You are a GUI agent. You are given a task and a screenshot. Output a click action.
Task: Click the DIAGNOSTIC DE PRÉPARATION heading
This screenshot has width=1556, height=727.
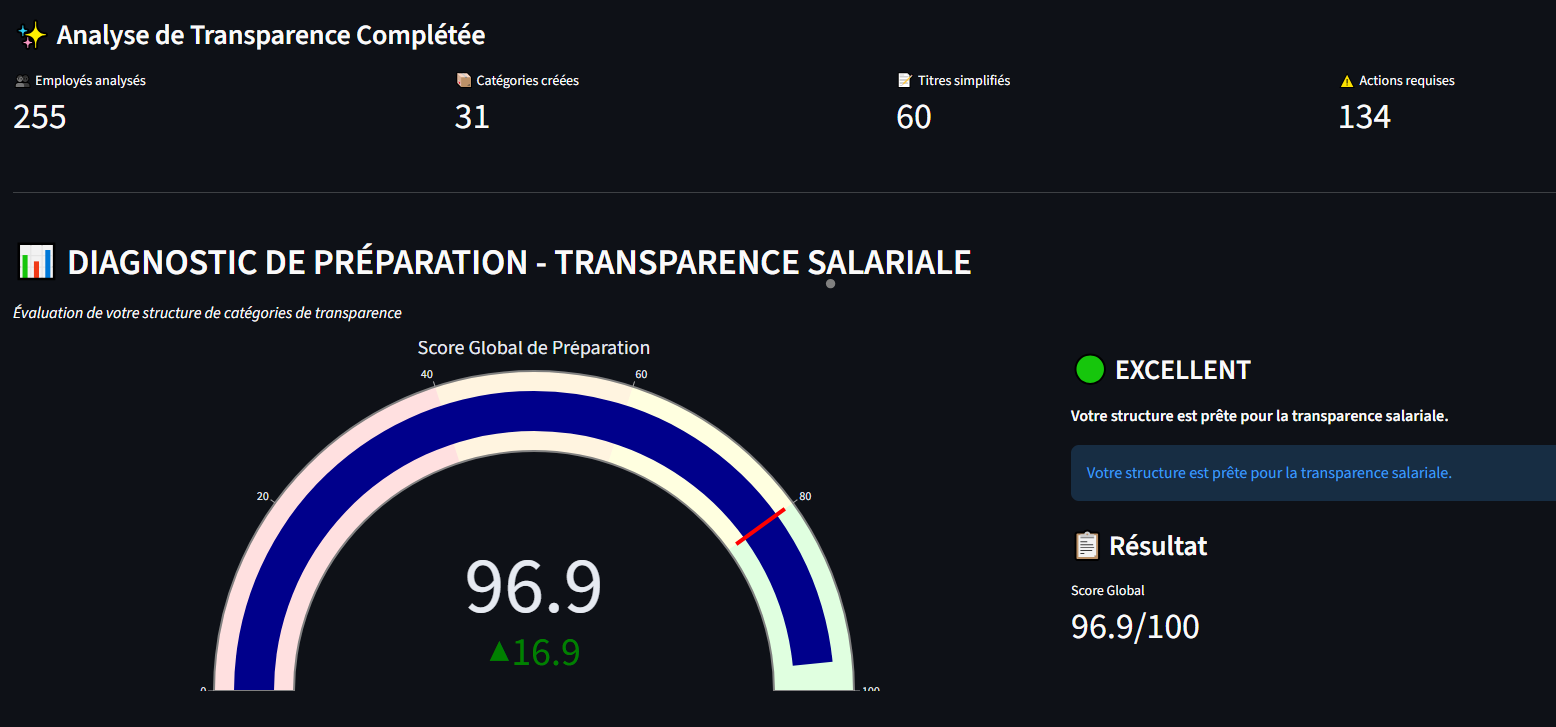[519, 261]
